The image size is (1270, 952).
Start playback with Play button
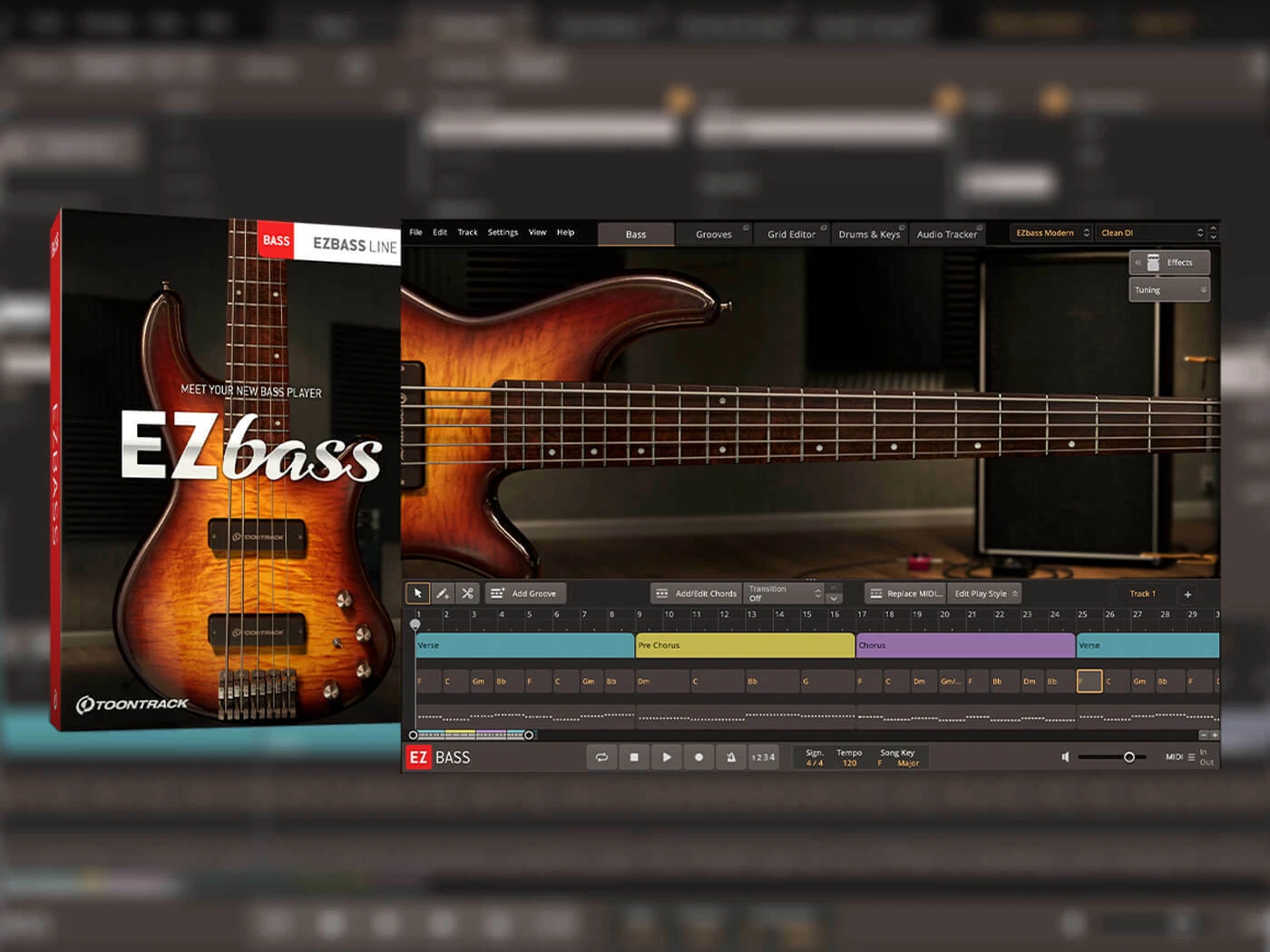(x=667, y=757)
